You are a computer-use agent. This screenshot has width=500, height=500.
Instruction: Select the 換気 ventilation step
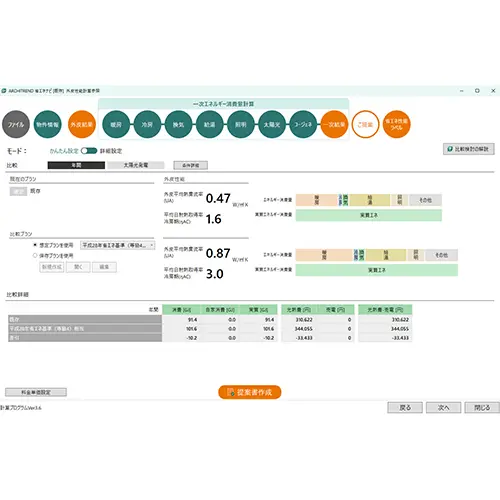point(178,124)
